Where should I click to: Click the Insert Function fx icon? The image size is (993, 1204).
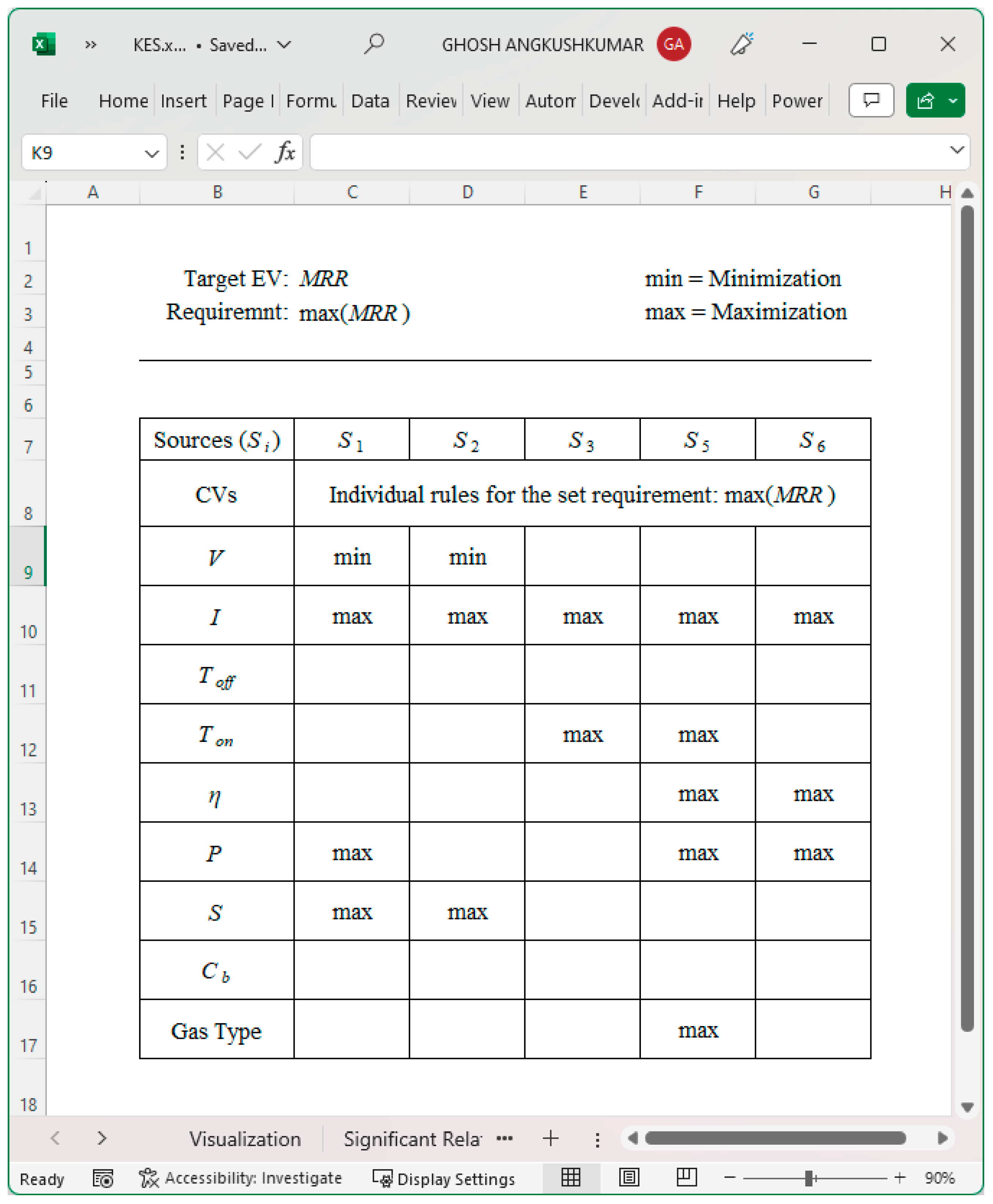[285, 152]
